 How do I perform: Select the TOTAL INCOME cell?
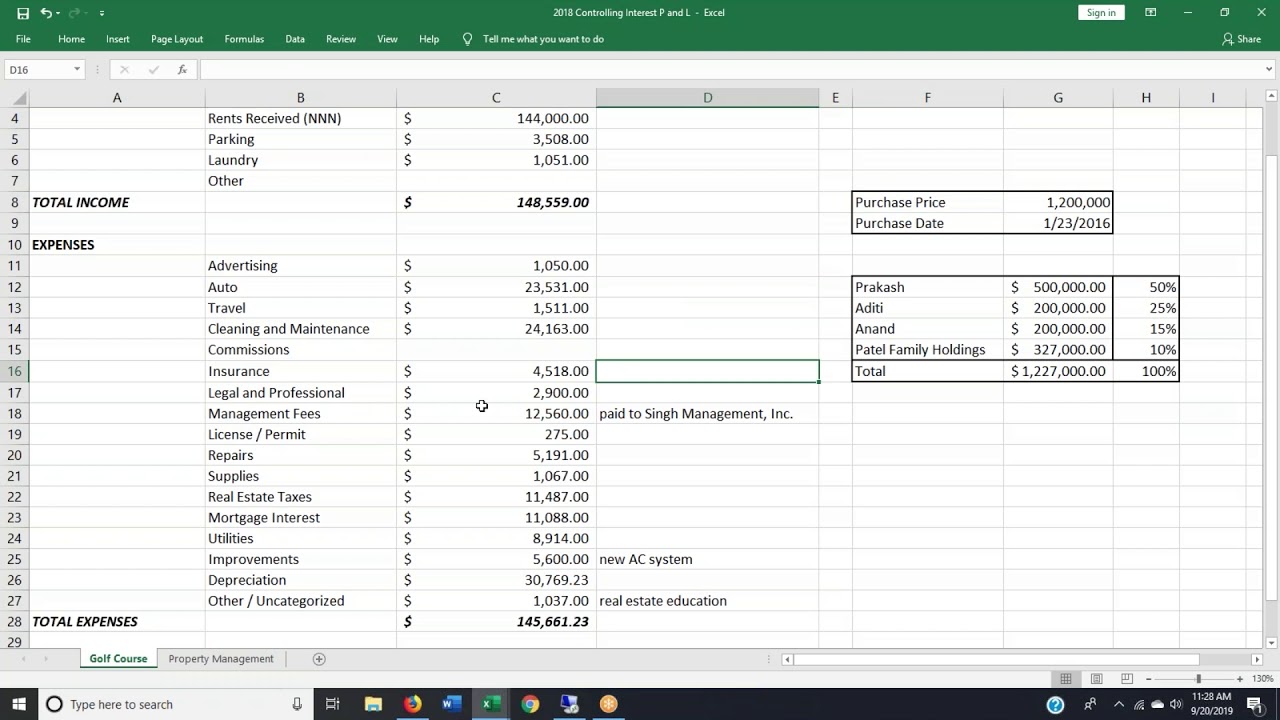117,202
